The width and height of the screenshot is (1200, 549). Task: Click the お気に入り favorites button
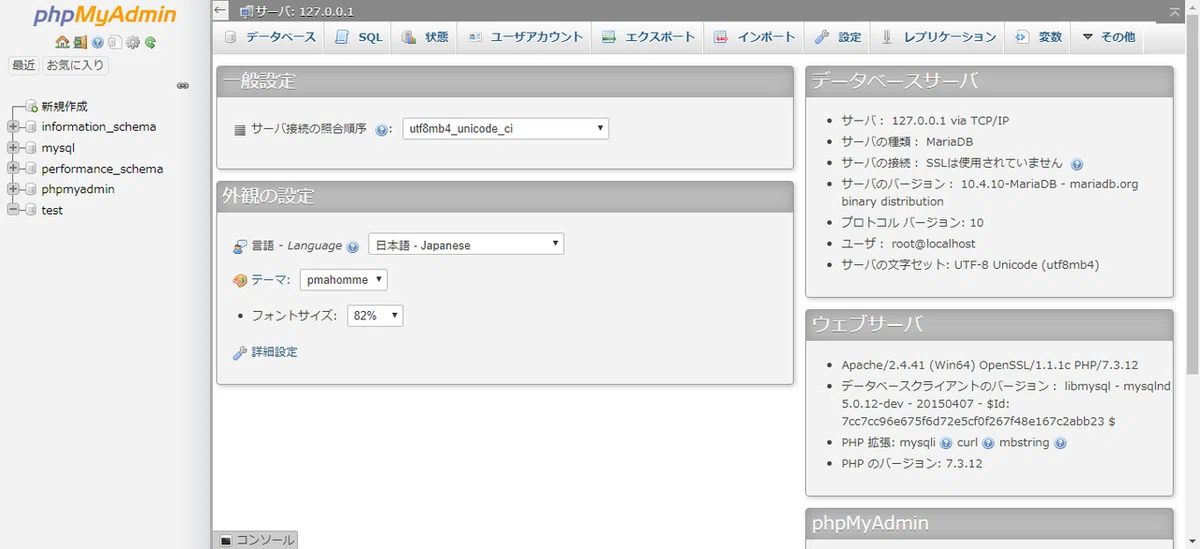[75, 65]
